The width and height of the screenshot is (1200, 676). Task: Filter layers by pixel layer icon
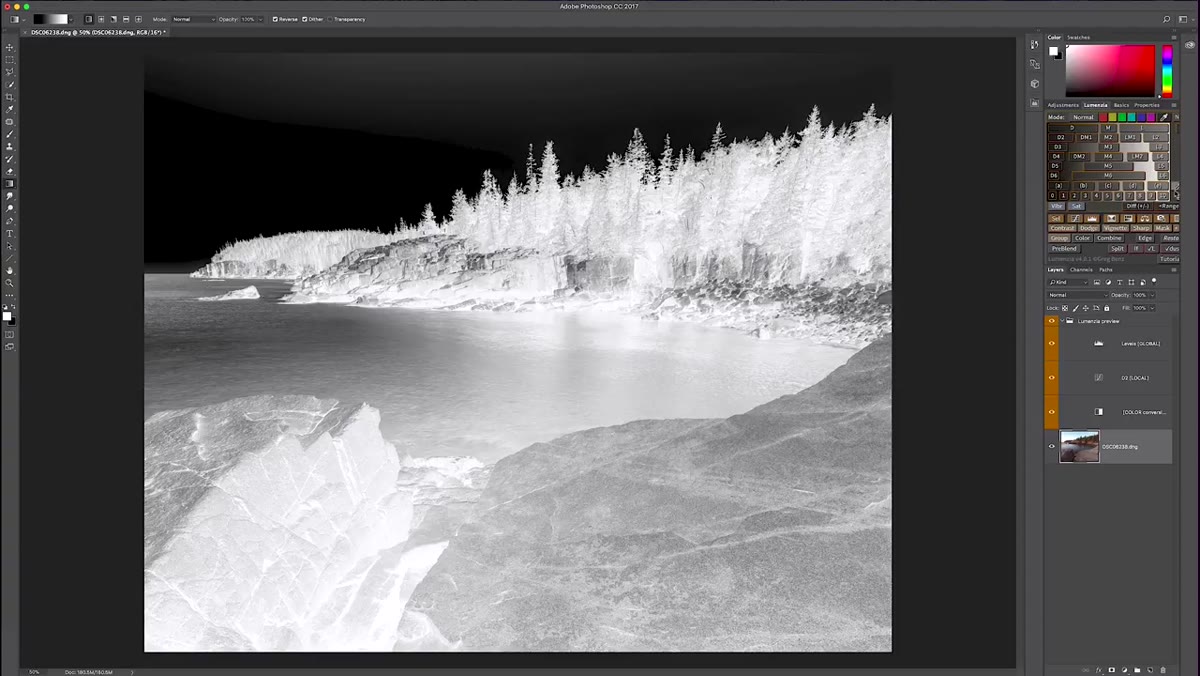pyautogui.click(x=1097, y=282)
